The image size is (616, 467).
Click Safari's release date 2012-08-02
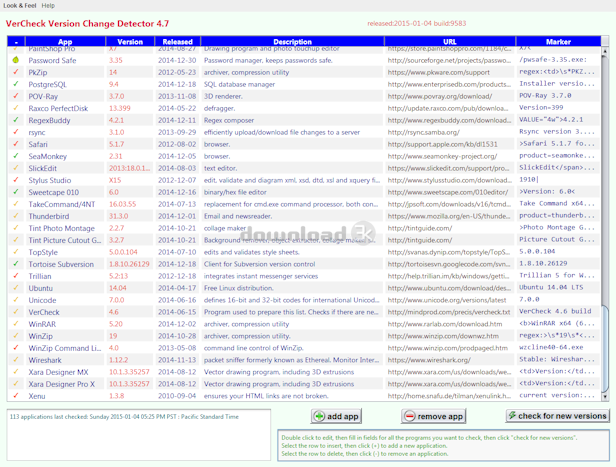pos(177,144)
